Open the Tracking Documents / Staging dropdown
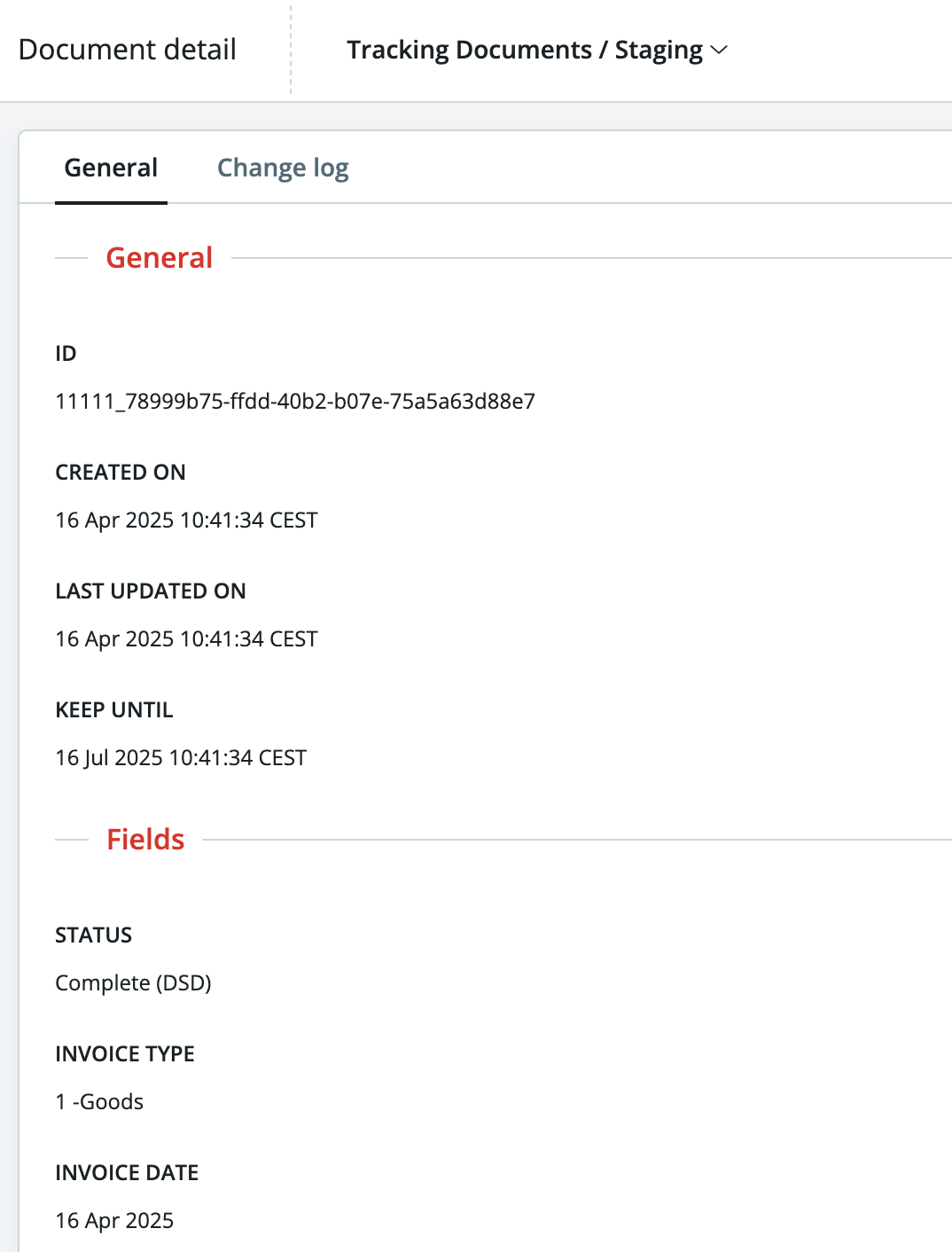Viewport: 952px width, 1252px height. click(x=536, y=51)
